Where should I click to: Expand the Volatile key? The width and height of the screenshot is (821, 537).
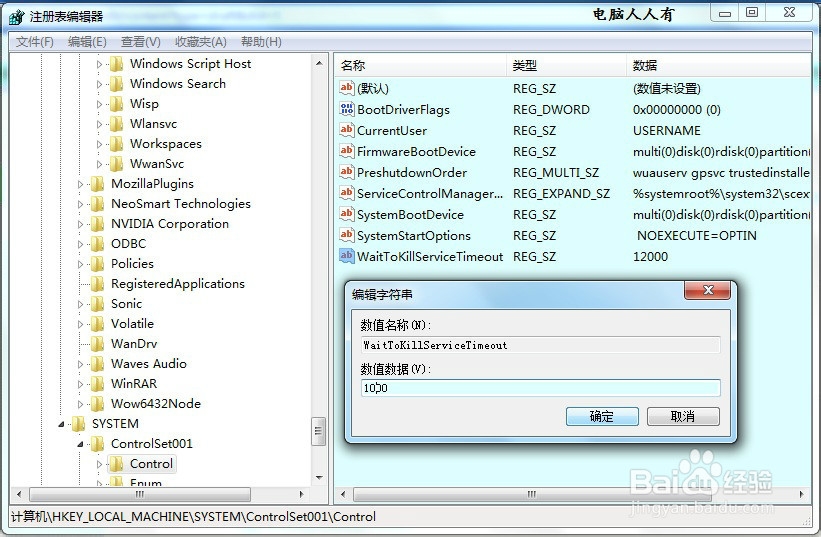pos(80,324)
